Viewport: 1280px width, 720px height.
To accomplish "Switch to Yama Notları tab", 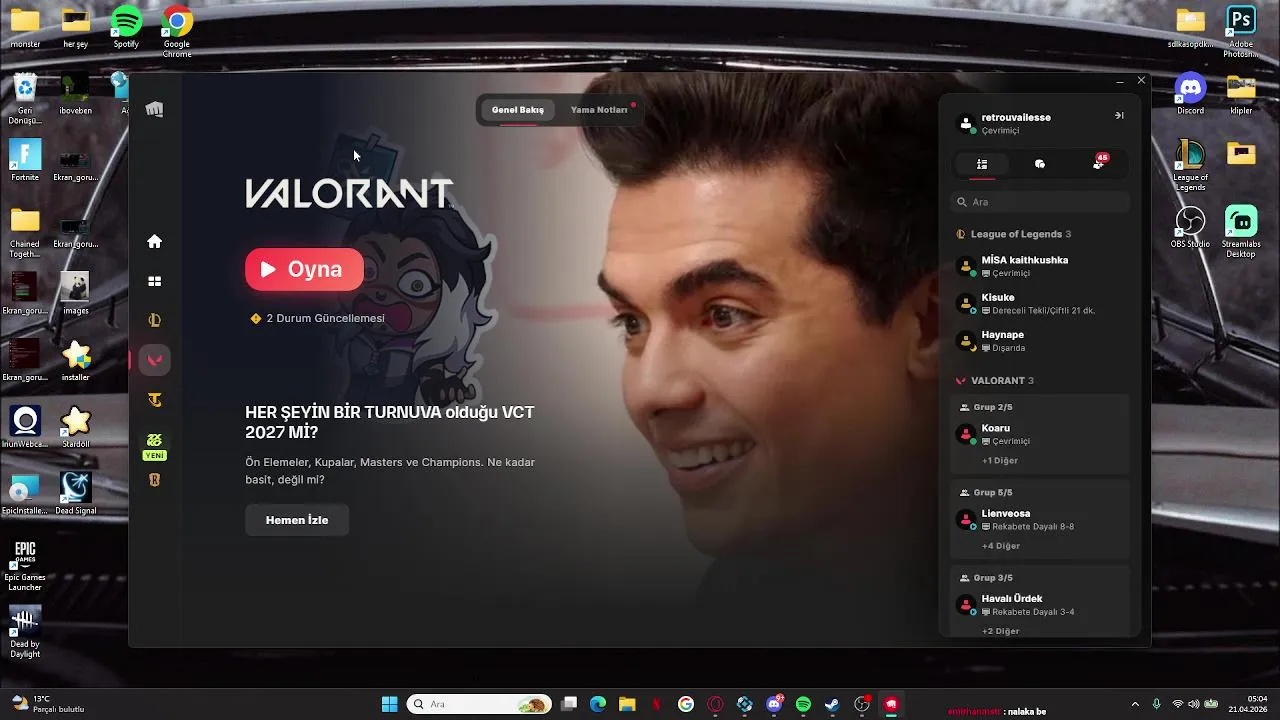I will coord(599,110).
